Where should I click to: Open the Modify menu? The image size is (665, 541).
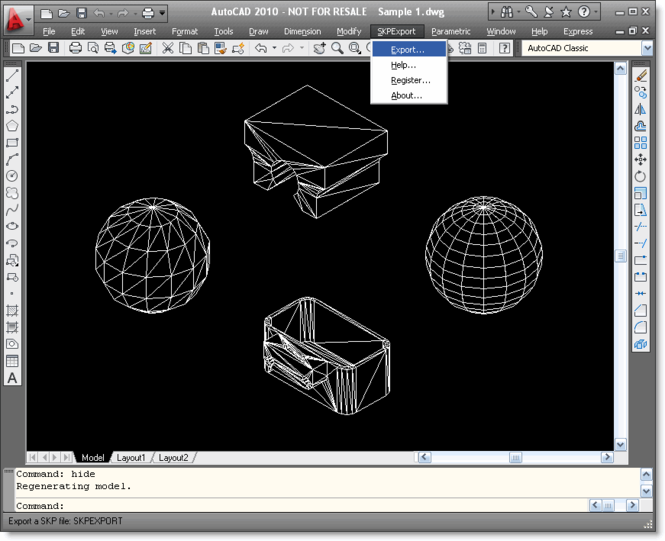click(x=349, y=31)
